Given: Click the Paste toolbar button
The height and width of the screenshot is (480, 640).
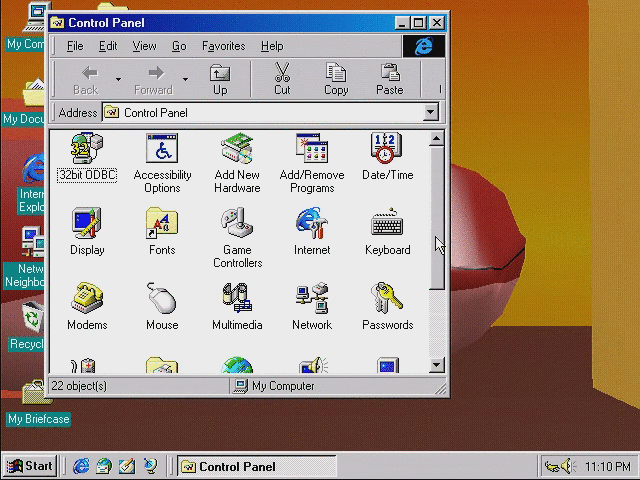Looking at the screenshot, I should pos(390,79).
